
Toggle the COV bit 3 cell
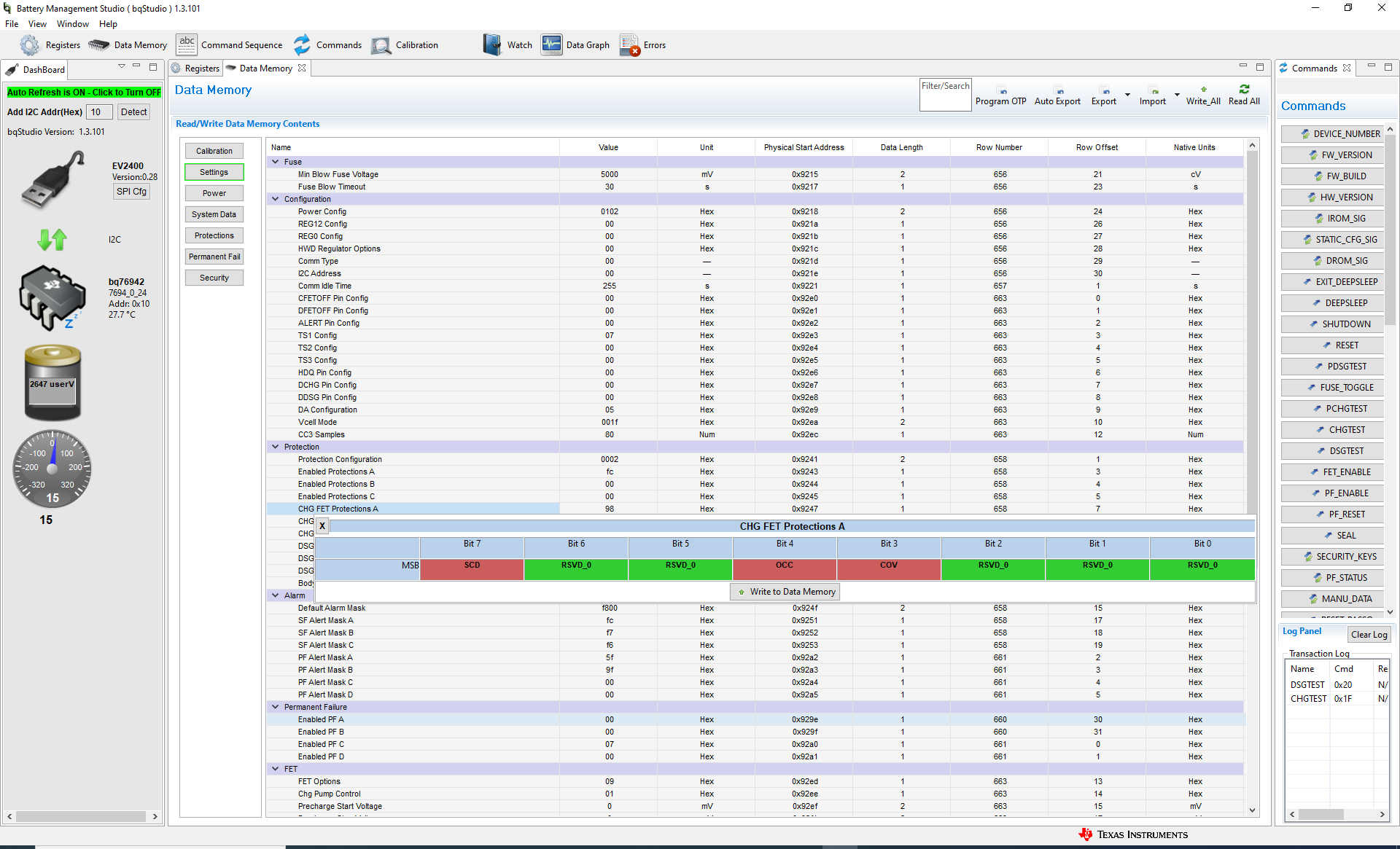(x=889, y=569)
